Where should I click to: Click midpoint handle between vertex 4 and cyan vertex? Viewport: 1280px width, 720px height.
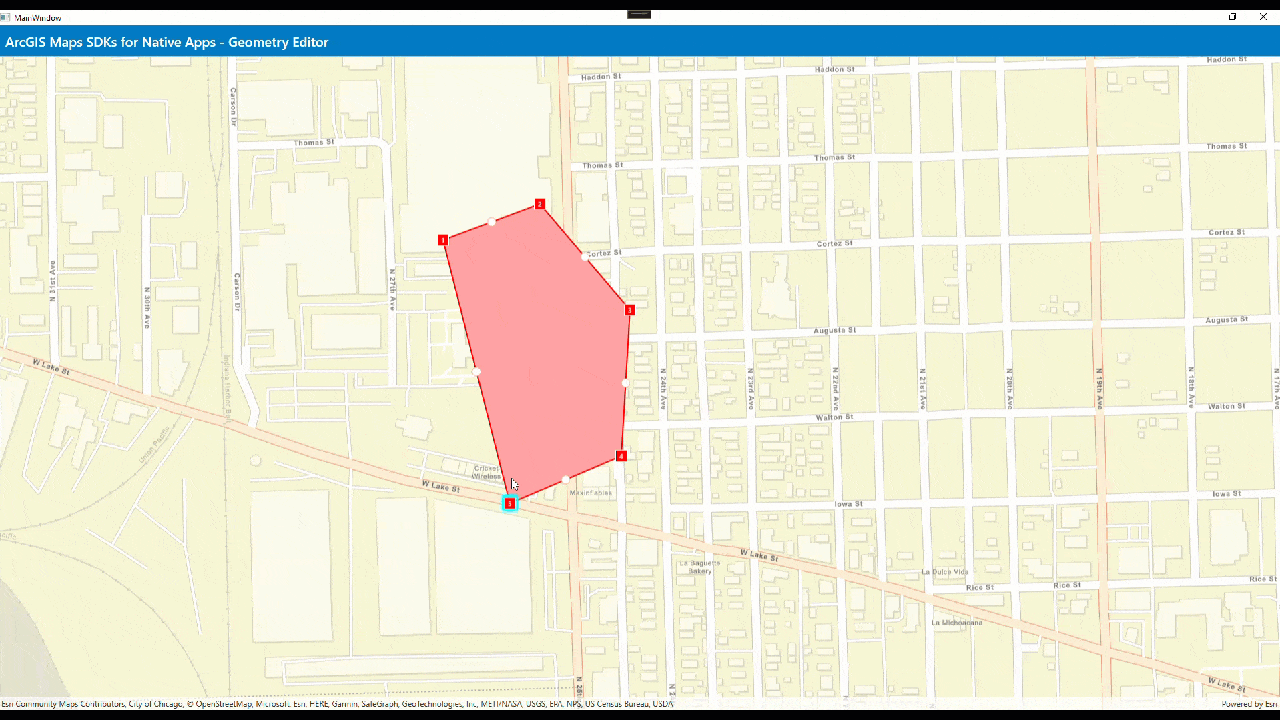566,480
